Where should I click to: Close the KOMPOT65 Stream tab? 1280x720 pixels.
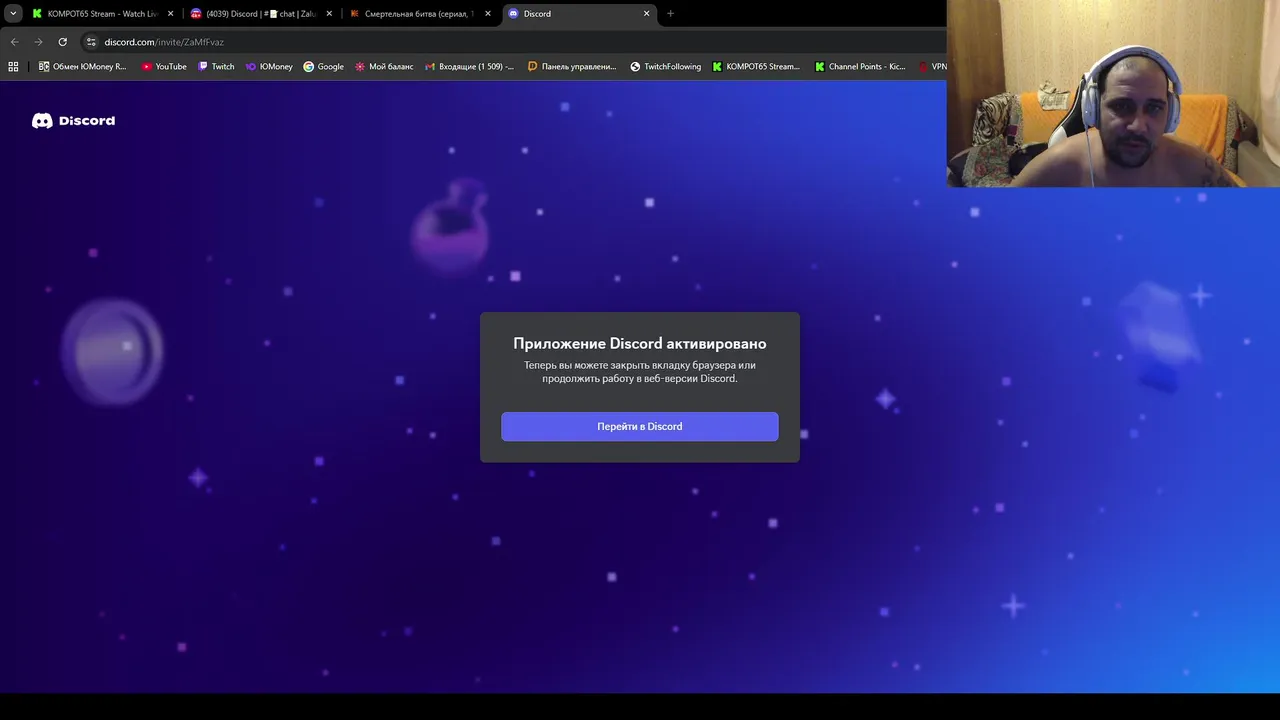(170, 14)
